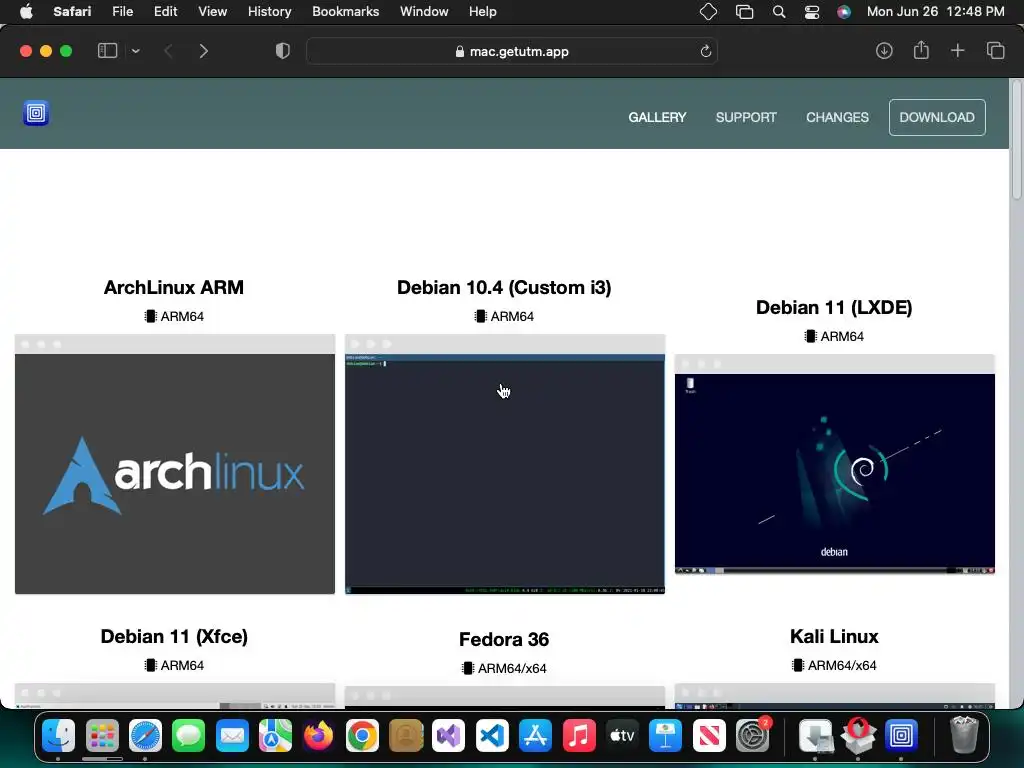Image resolution: width=1024 pixels, height=768 pixels.
Task: Open Visual Studio Code from the Dock
Action: 492,735
